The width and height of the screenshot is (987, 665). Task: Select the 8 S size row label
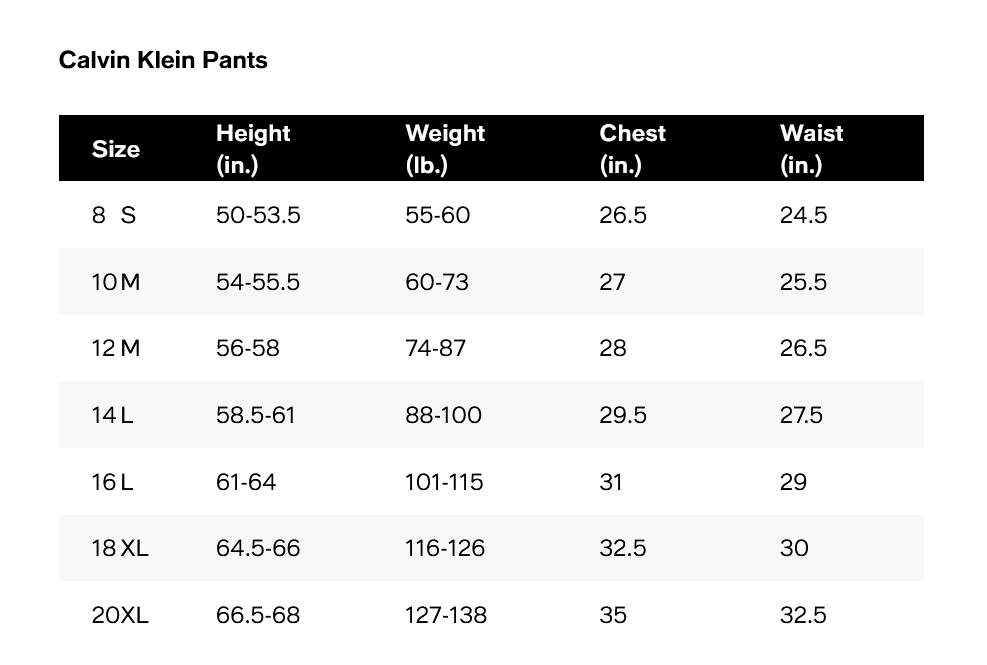(x=113, y=215)
